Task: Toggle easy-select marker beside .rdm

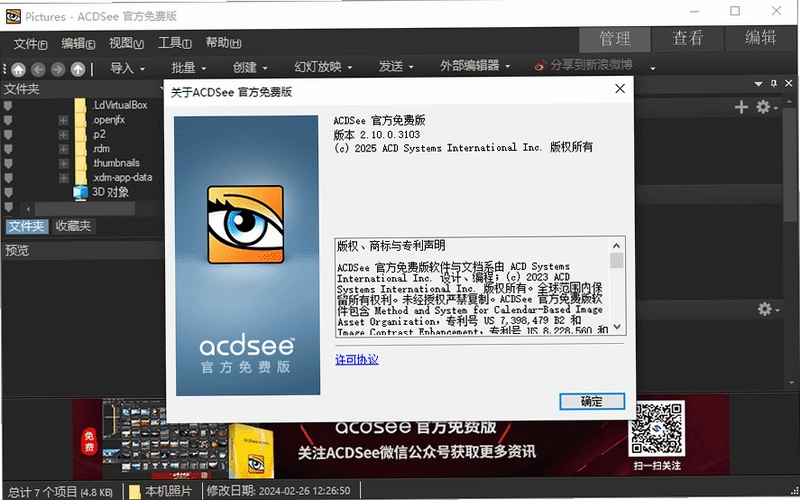Action: [x=8, y=149]
